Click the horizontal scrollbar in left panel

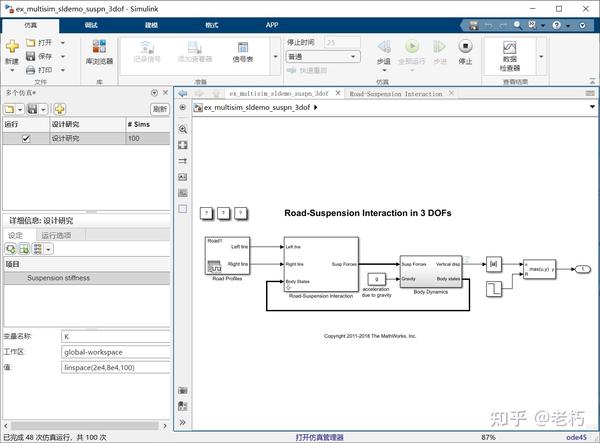click(85, 426)
